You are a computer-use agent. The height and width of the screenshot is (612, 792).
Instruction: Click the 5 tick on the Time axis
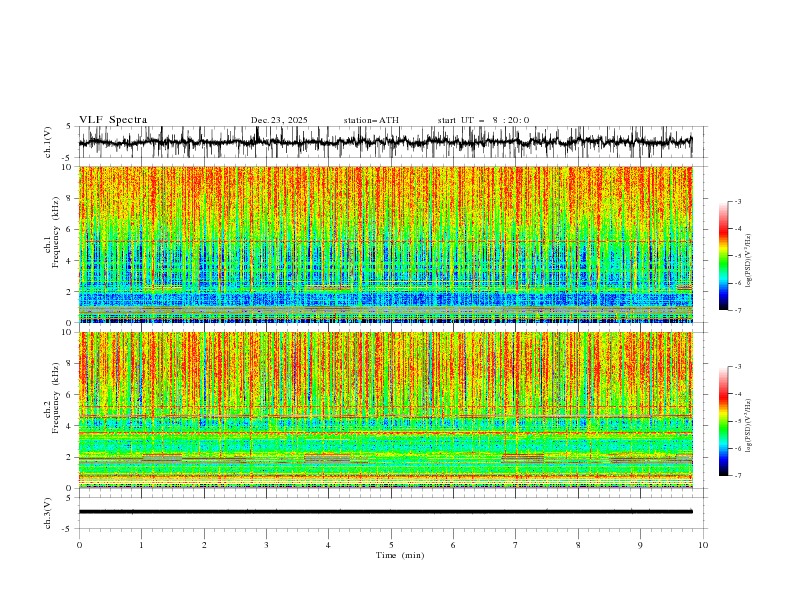point(391,545)
